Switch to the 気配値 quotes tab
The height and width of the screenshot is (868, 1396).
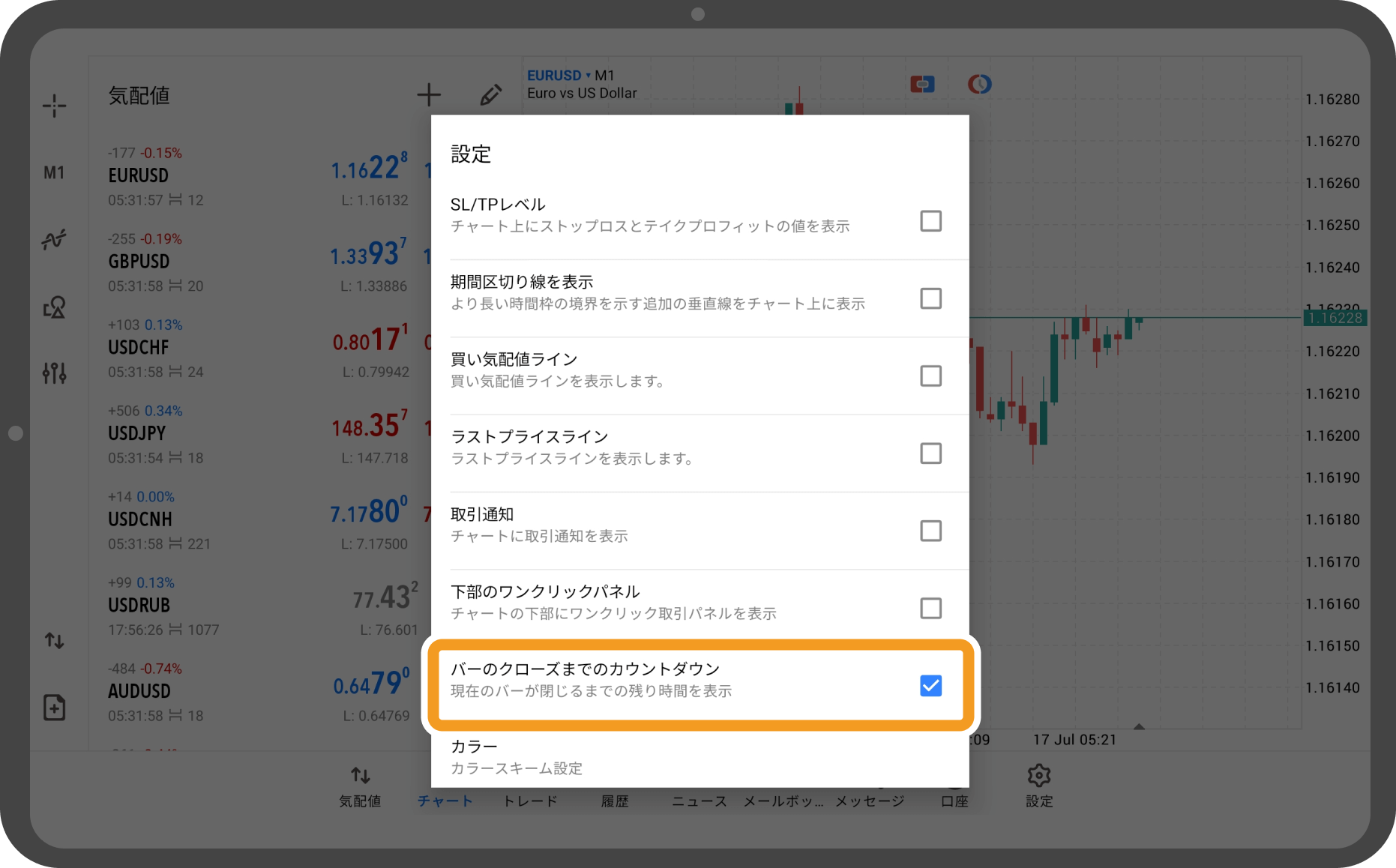click(x=360, y=786)
